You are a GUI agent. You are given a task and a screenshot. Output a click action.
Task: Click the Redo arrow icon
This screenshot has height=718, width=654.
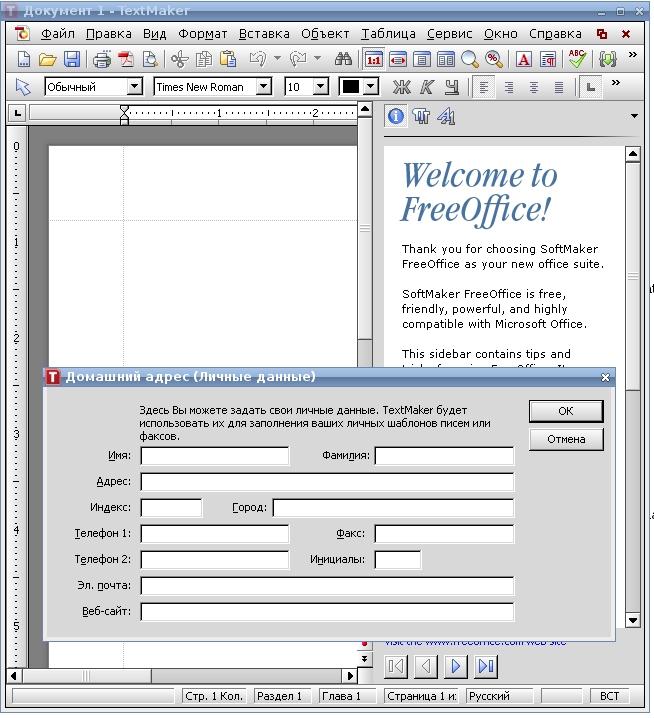(x=298, y=60)
